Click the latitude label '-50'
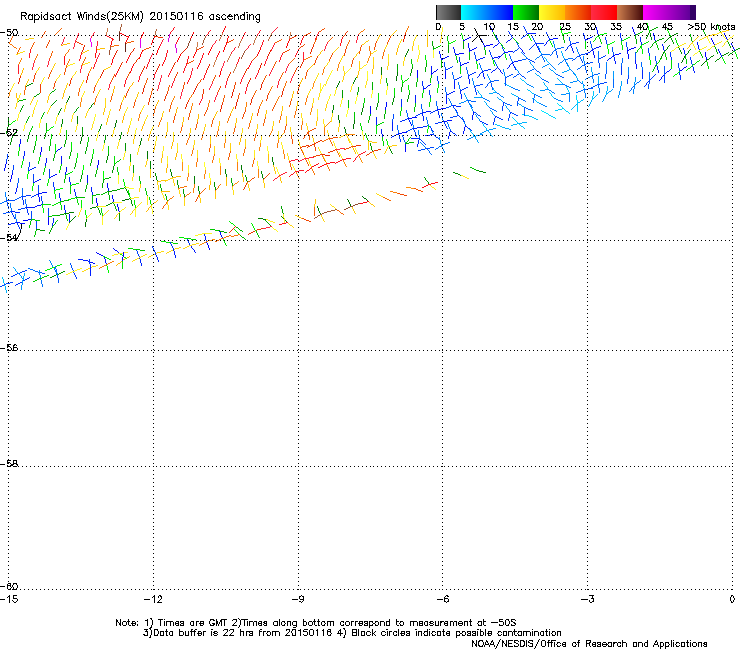 tap(9, 33)
